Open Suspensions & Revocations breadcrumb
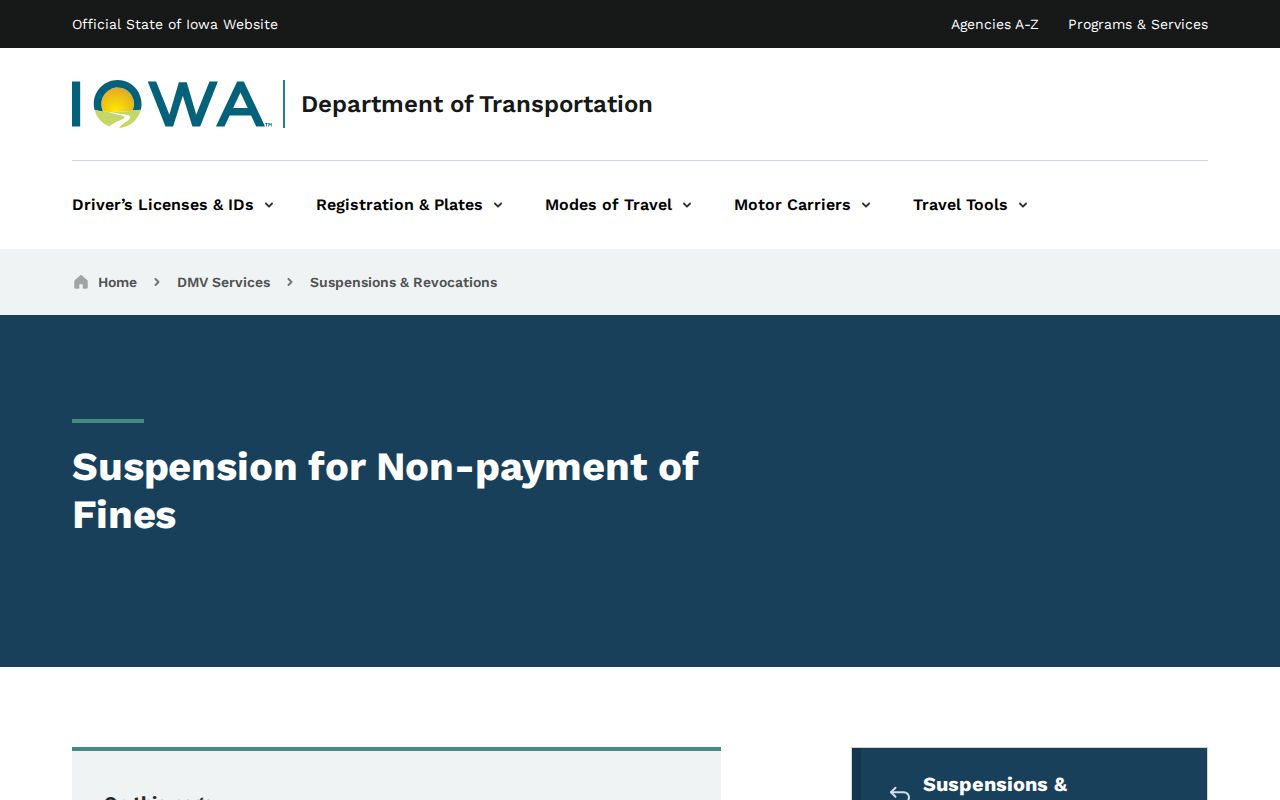1280x800 pixels. coord(403,282)
